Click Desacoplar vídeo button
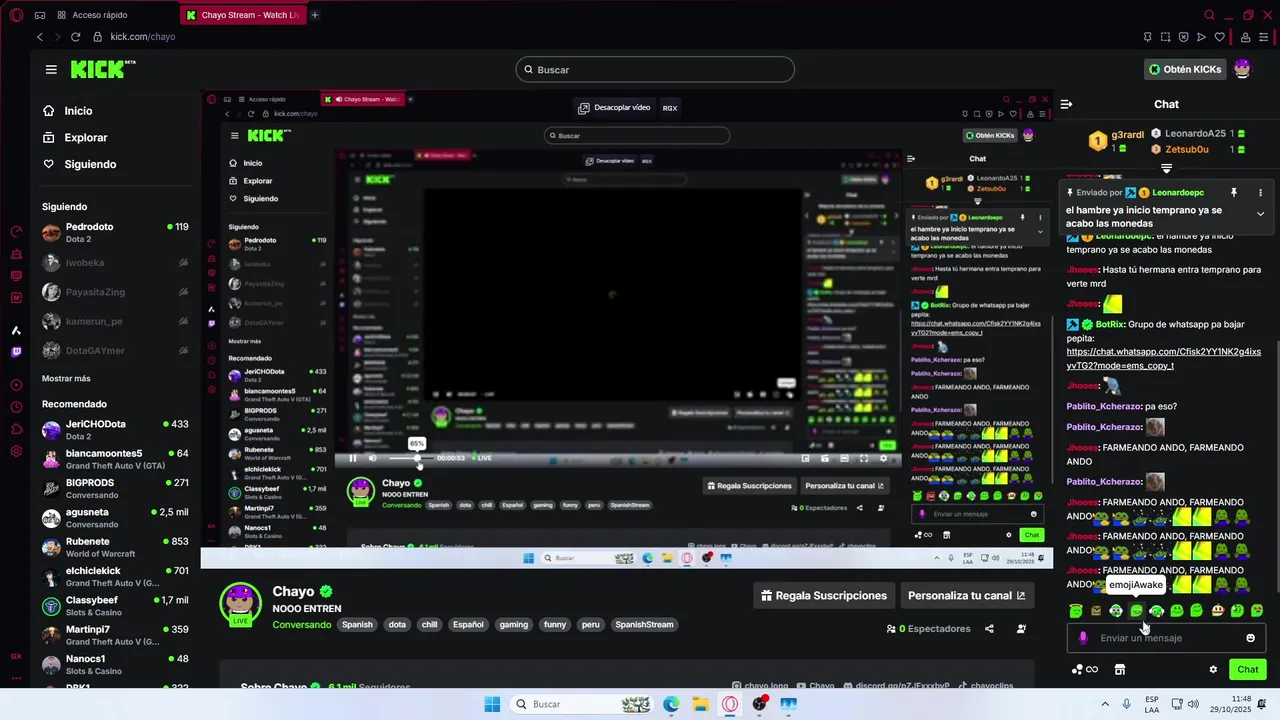The height and width of the screenshot is (720, 1280). tap(613, 107)
